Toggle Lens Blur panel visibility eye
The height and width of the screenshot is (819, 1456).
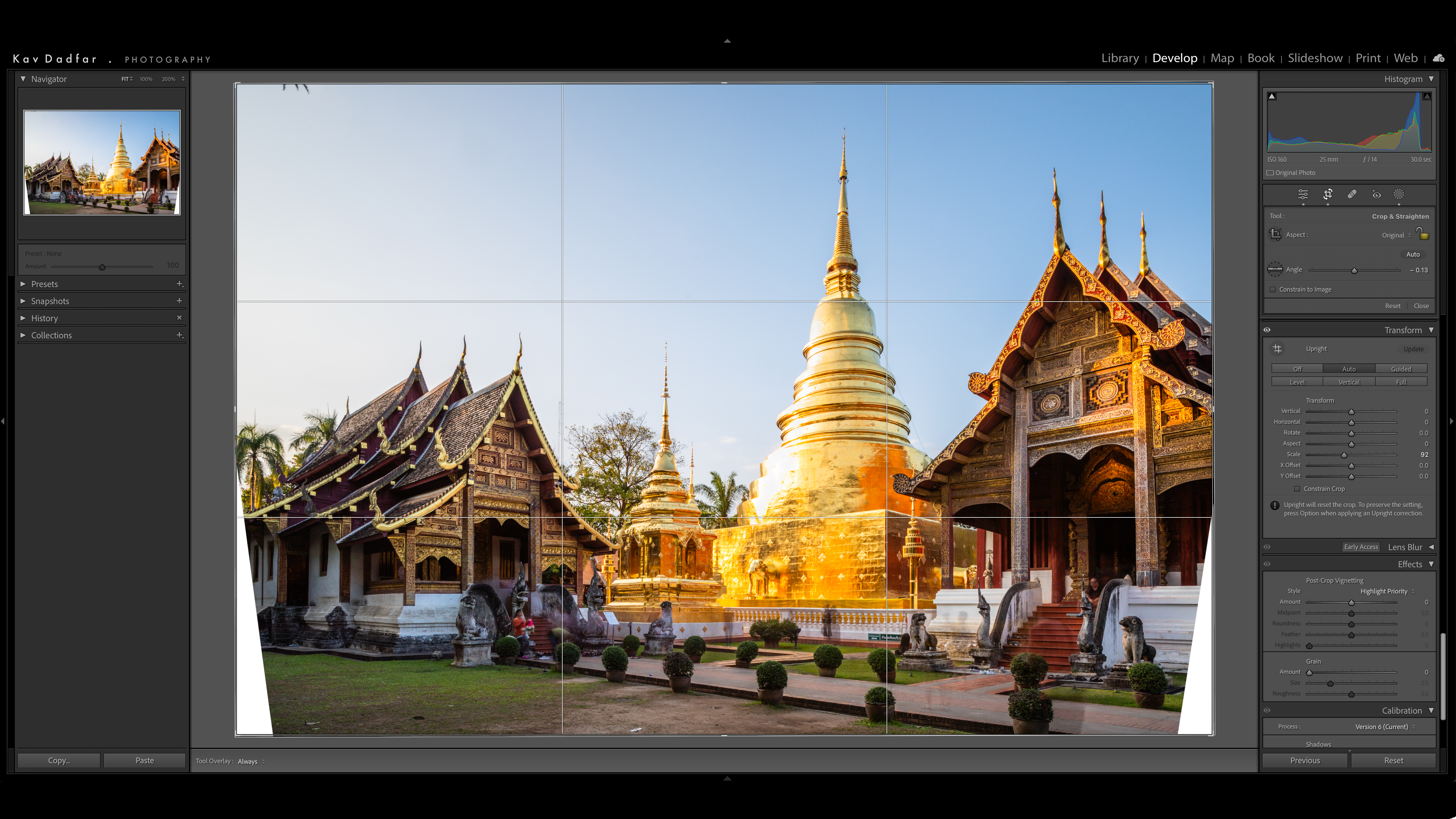tap(1267, 547)
